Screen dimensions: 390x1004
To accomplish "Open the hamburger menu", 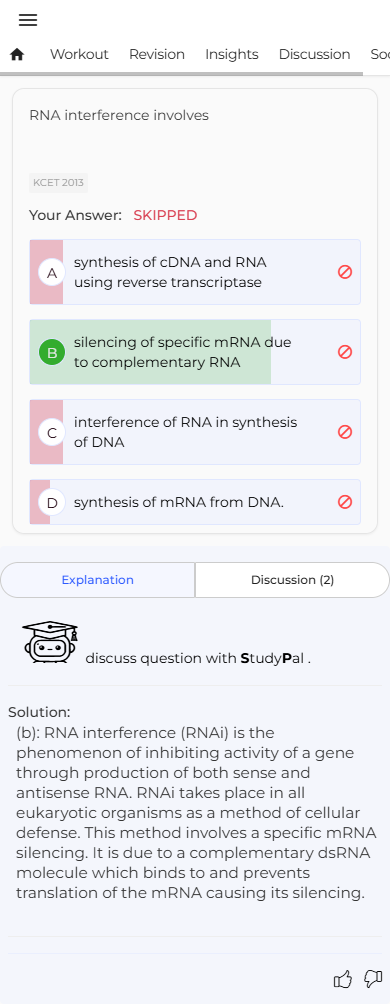I will (28, 20).
